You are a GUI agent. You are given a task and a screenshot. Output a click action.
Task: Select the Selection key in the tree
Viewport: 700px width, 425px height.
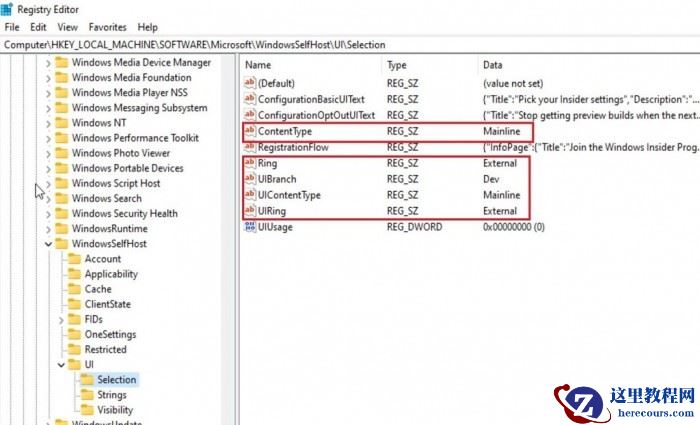click(117, 380)
